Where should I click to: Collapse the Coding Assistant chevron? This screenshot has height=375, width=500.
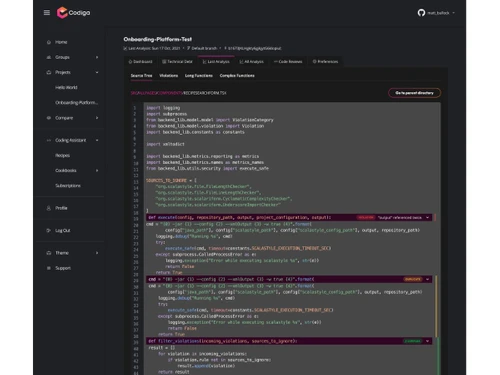(97, 140)
